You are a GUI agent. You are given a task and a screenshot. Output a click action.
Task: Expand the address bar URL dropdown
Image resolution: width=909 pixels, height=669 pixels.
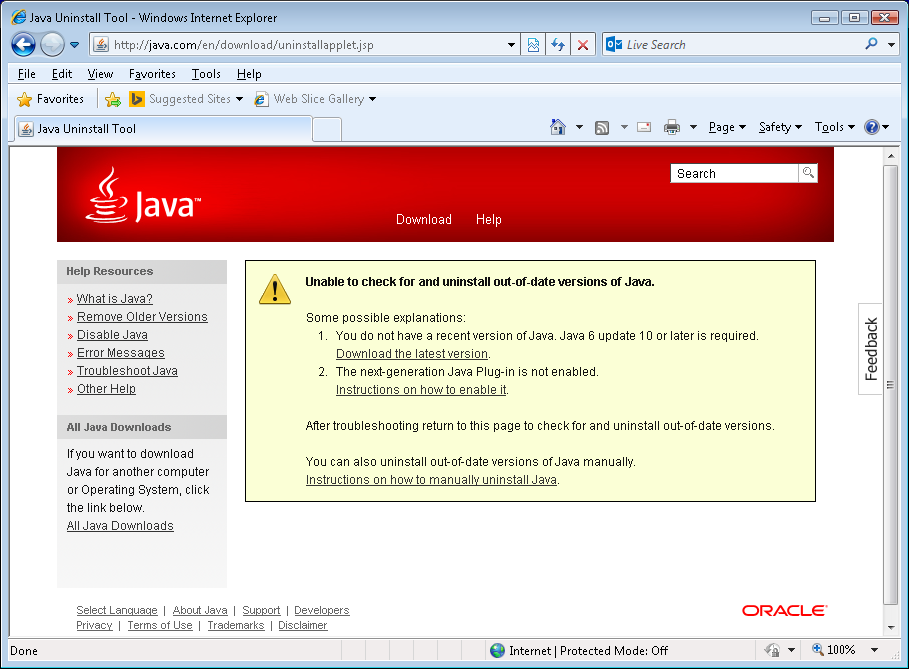pyautogui.click(x=511, y=45)
